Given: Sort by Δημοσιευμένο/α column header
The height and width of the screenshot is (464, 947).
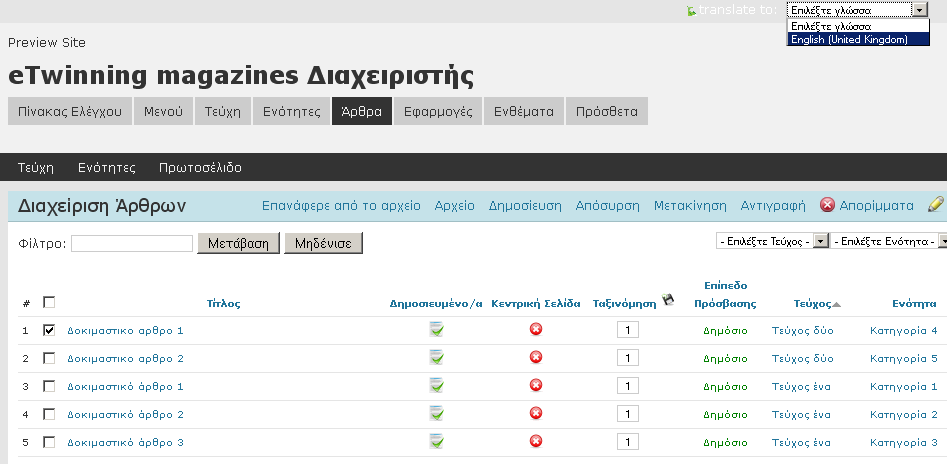Looking at the screenshot, I should 436,303.
